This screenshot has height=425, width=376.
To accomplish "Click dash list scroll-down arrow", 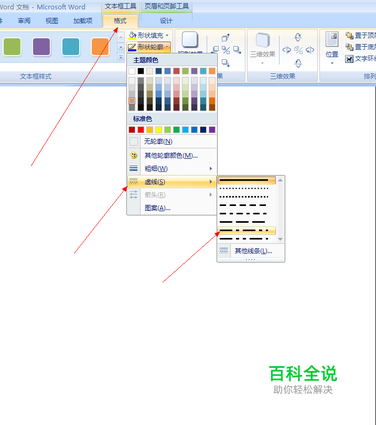I will point(280,239).
